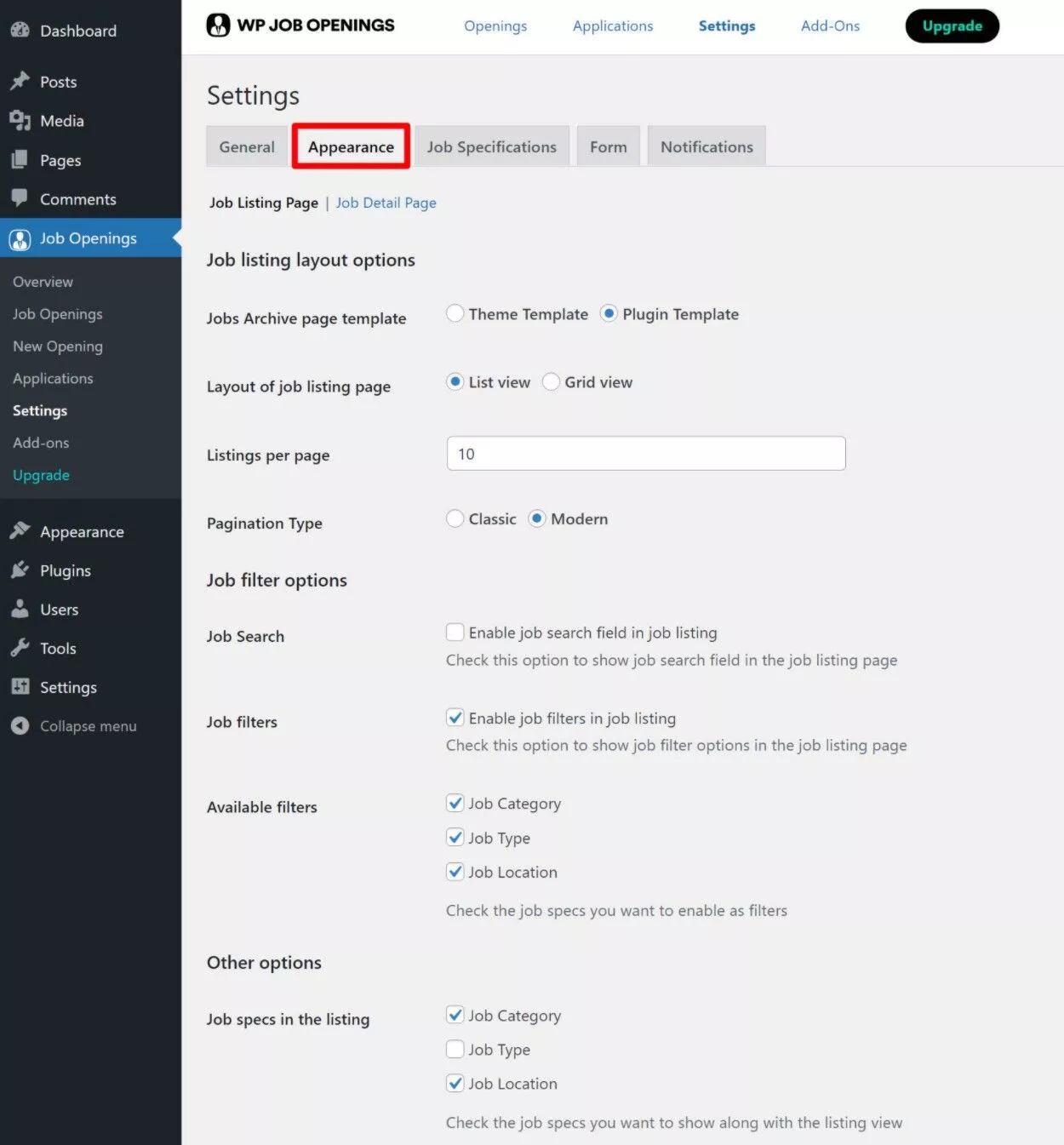Uncheck Job Location under Available filters

tap(455, 872)
